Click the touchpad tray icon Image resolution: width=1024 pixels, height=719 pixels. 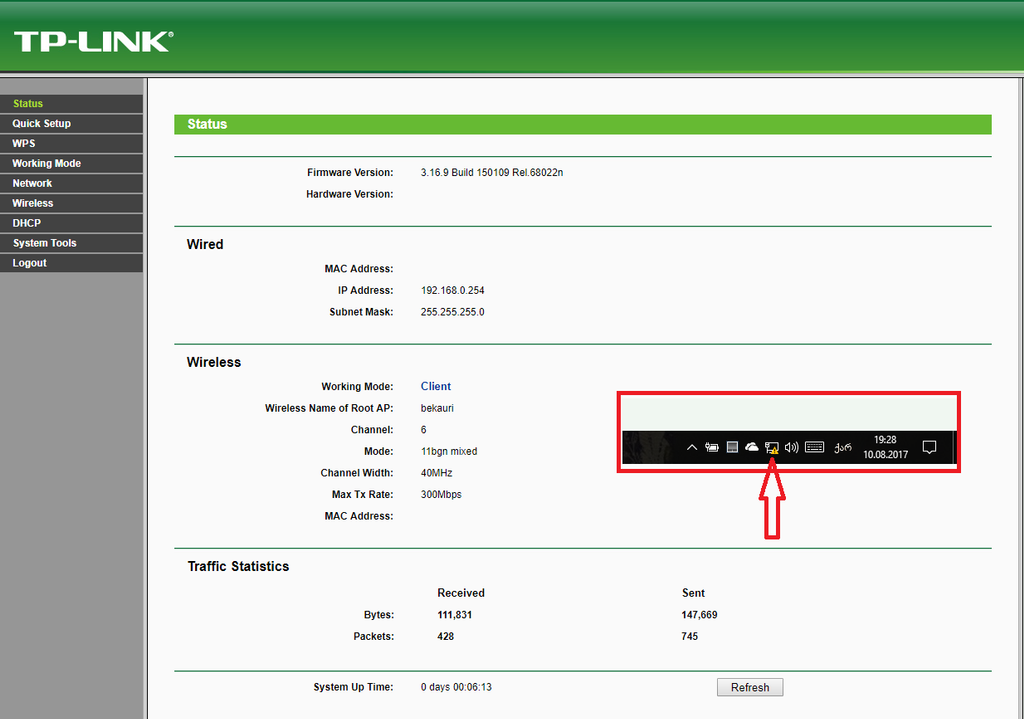[x=732, y=447]
